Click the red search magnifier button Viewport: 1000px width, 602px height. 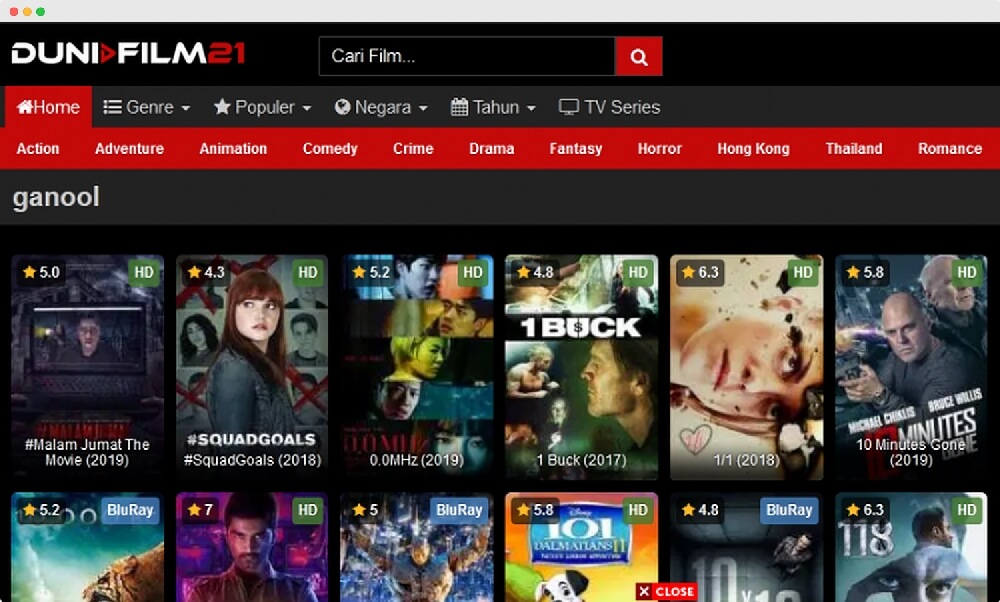pyautogui.click(x=639, y=56)
